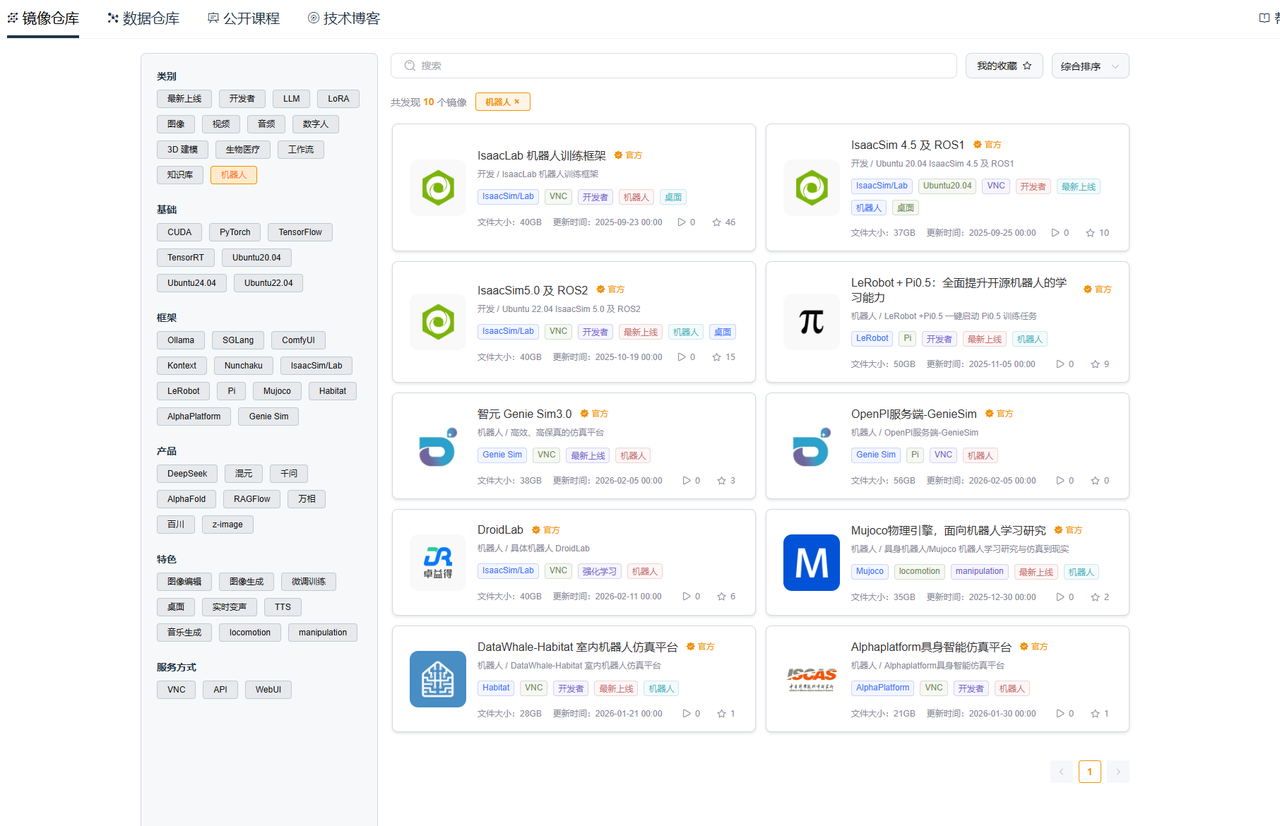Click the play count icon on IsaacLab card
Screen dimensions: 1280x826
pos(682,222)
